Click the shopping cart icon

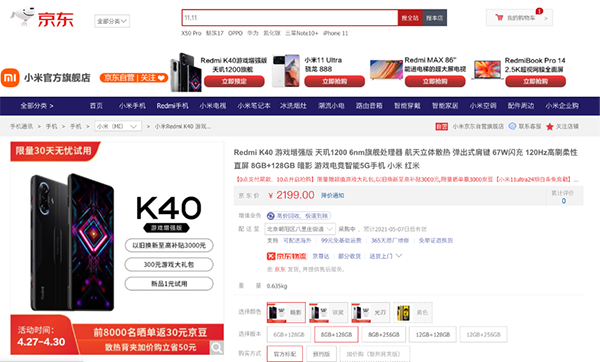[x=499, y=17]
